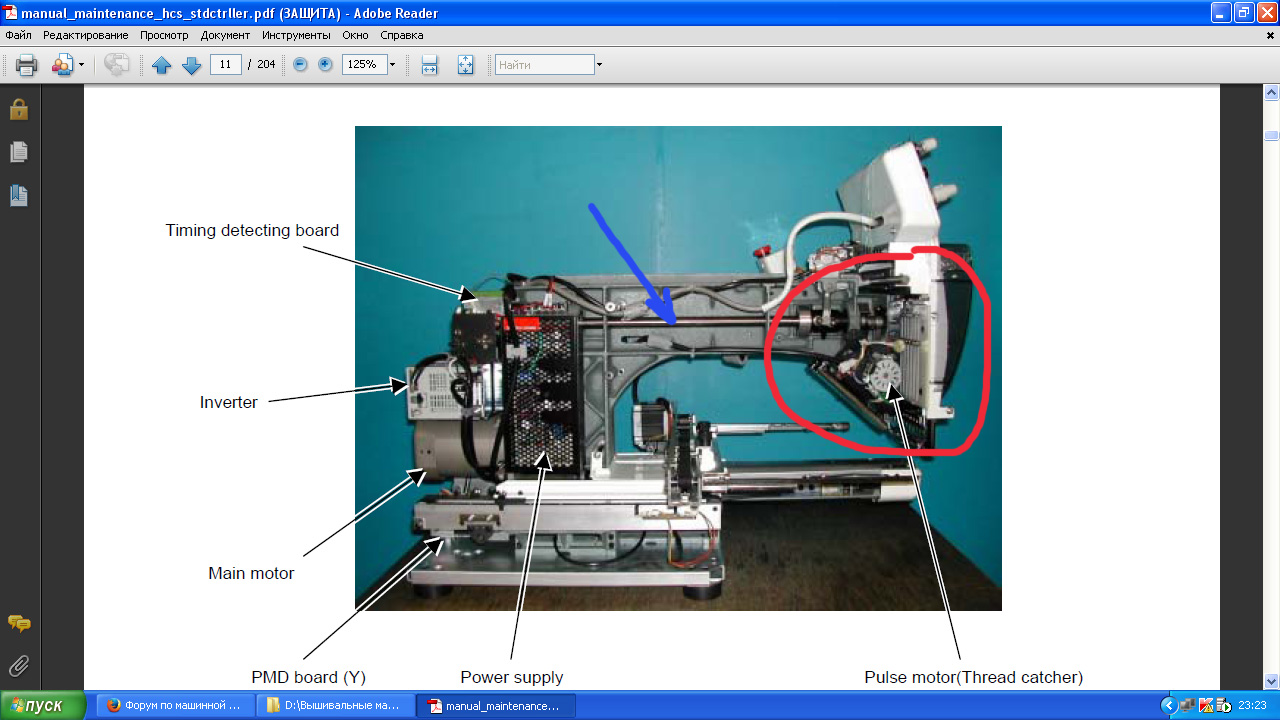
Task: Zoom in with the plus button
Action: click(325, 65)
